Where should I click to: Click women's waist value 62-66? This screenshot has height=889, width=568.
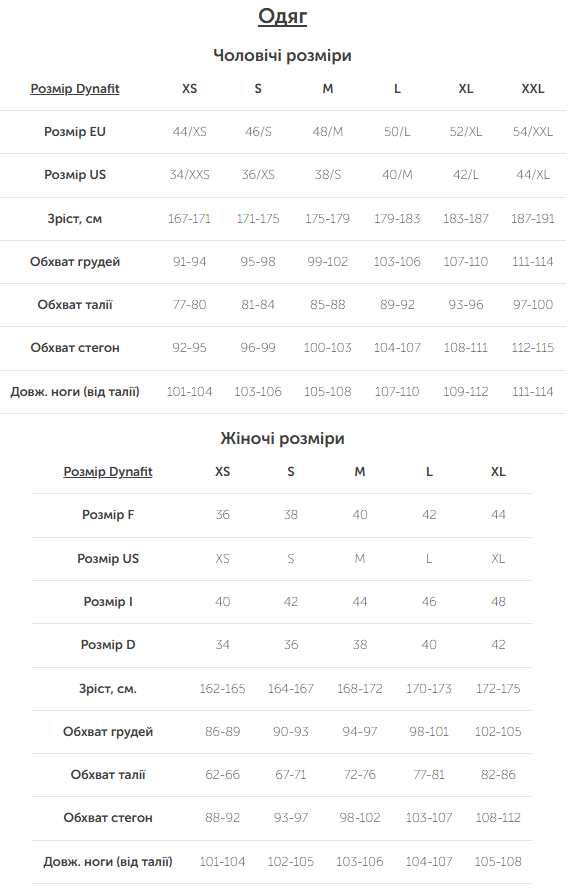[222, 774]
